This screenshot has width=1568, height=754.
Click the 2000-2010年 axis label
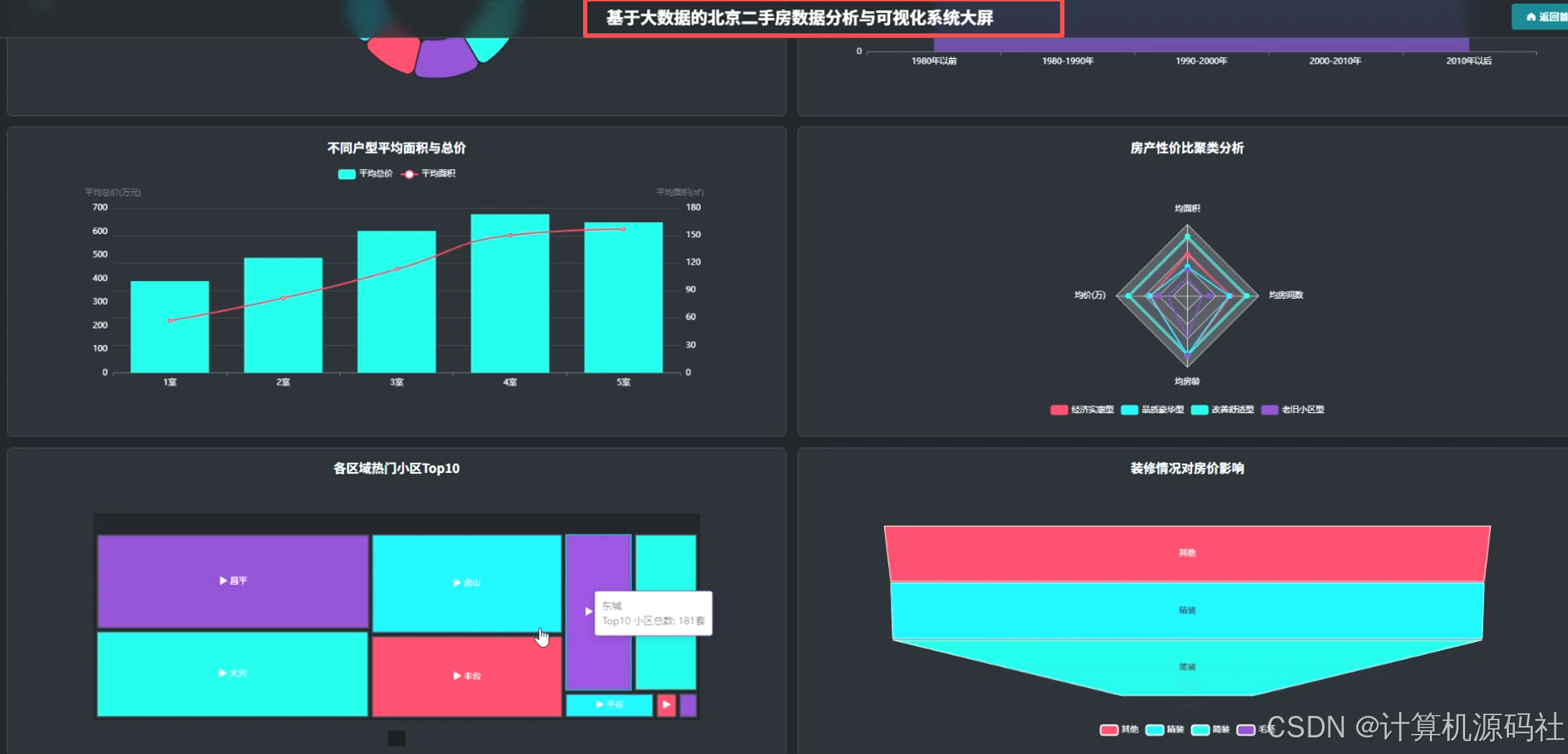pyautogui.click(x=1335, y=61)
